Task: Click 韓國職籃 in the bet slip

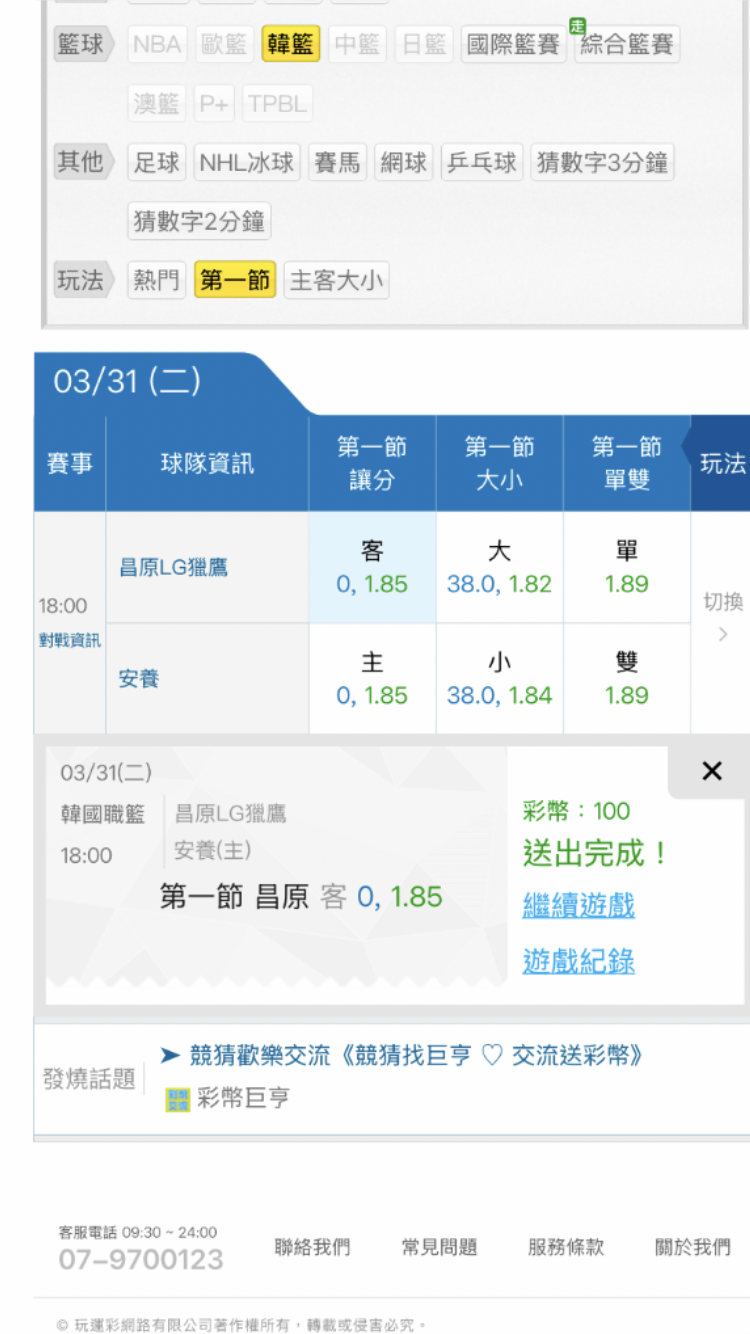Action: click(103, 814)
